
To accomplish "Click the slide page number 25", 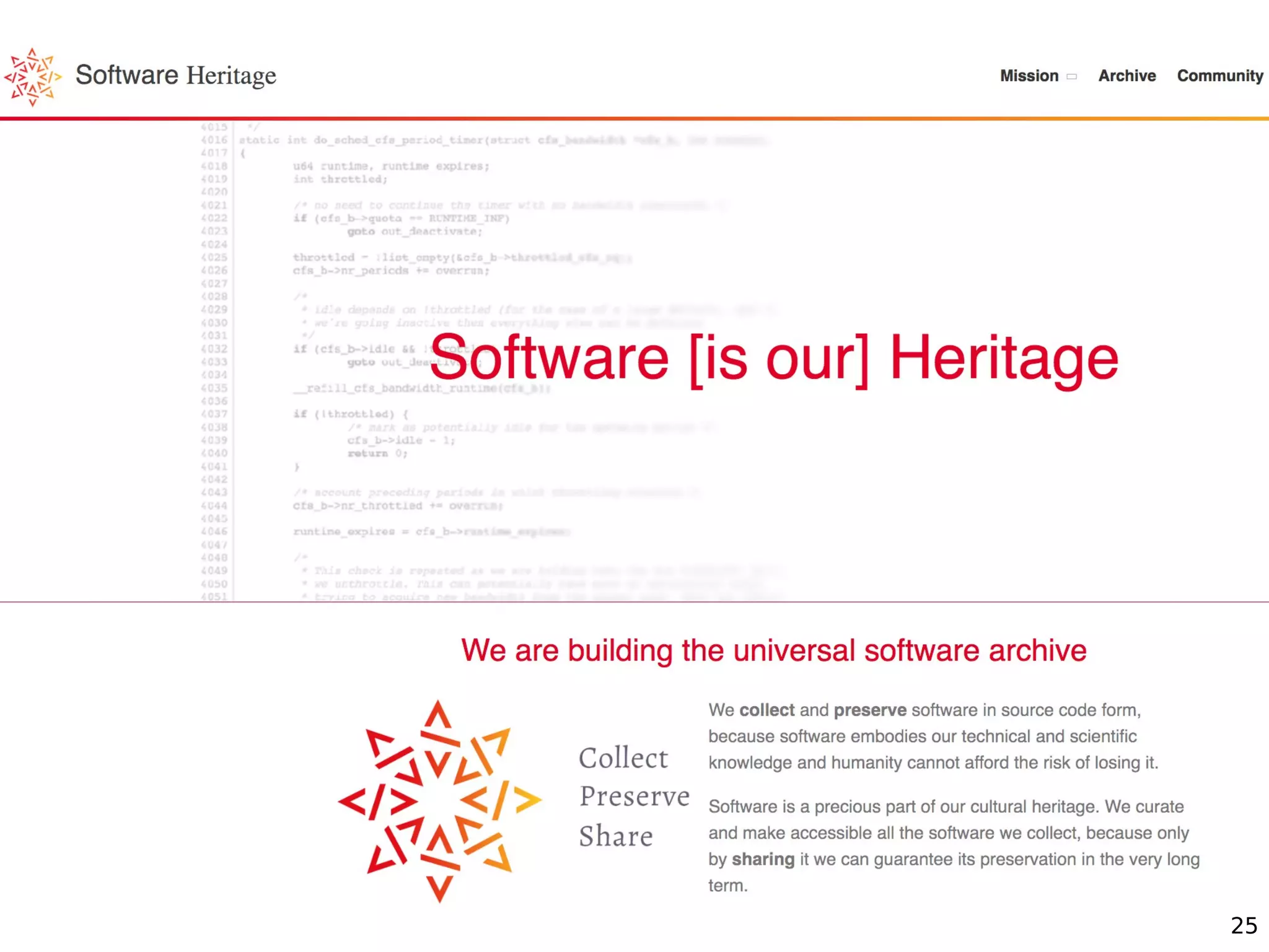I will [x=1244, y=925].
